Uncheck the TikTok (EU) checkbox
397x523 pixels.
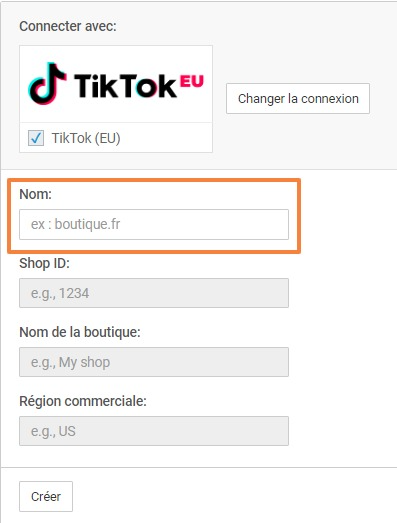(x=36, y=138)
